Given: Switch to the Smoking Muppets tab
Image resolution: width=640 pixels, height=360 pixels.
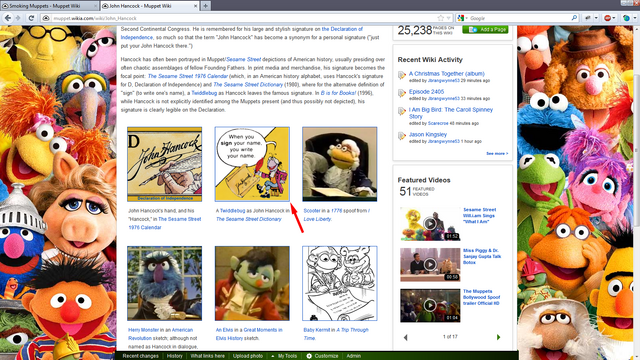Looking at the screenshot, I should point(49,6).
